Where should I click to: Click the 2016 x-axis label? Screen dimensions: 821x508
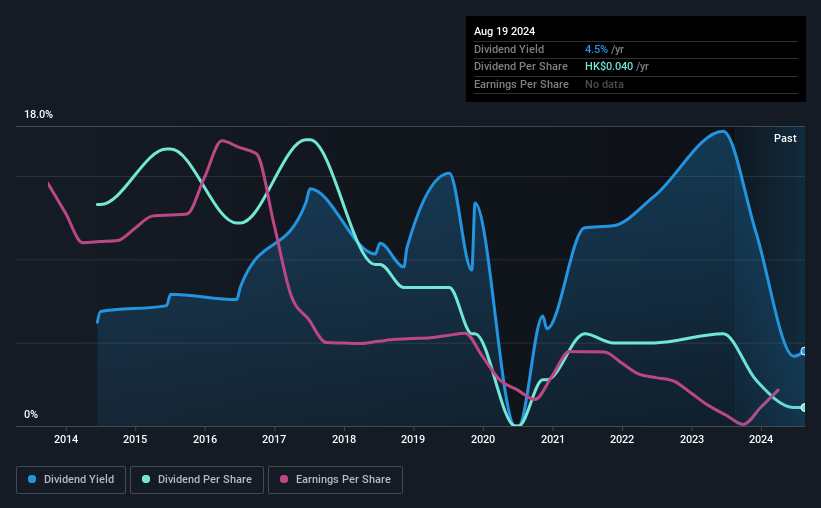(x=205, y=439)
